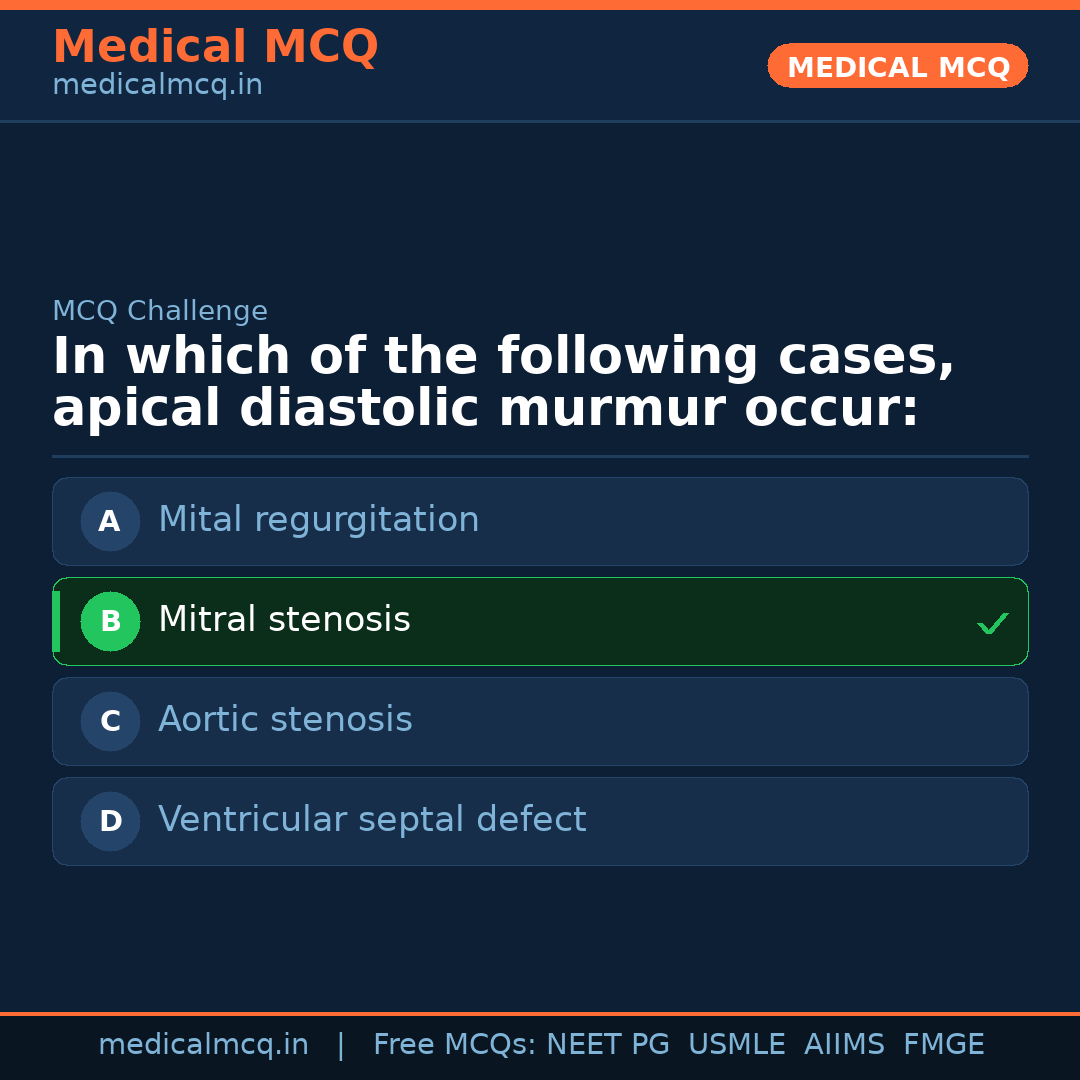Click the AIIMS label in the footer
This screenshot has width=1080, height=1080.
pos(845,1043)
